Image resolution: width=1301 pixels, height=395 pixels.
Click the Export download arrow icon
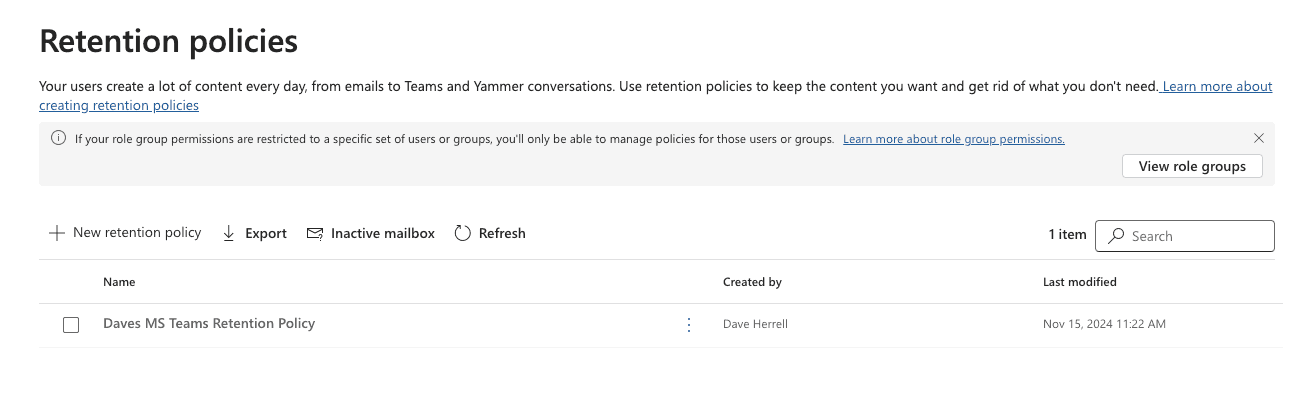(228, 233)
